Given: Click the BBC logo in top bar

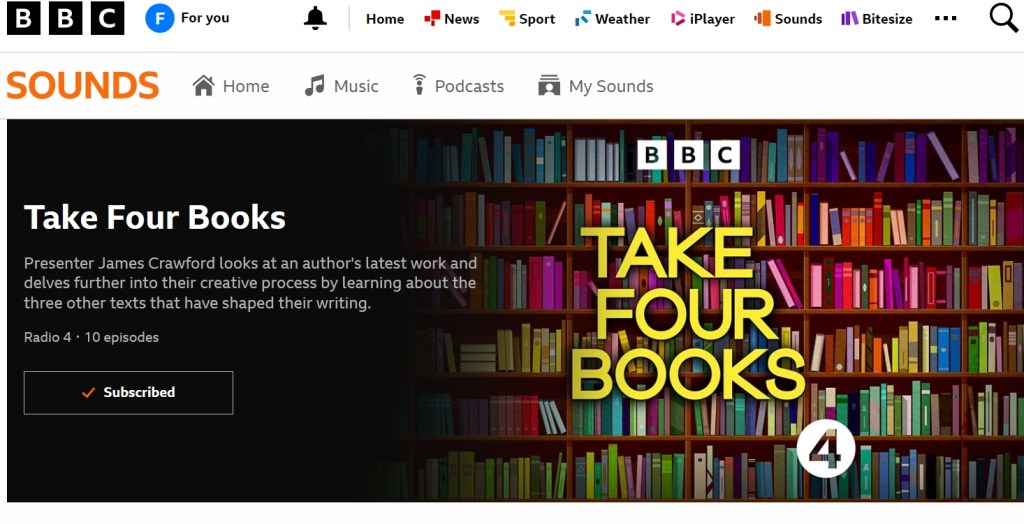Looking at the screenshot, I should tap(65, 18).
